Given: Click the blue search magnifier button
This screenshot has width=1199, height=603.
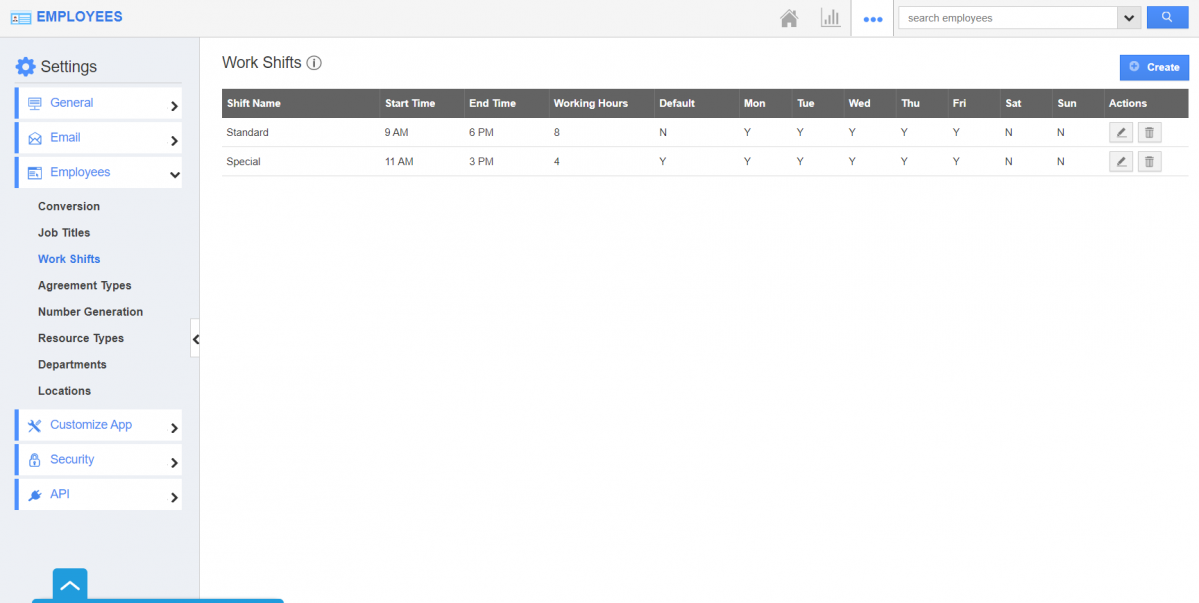Looking at the screenshot, I should tap(1167, 18).
